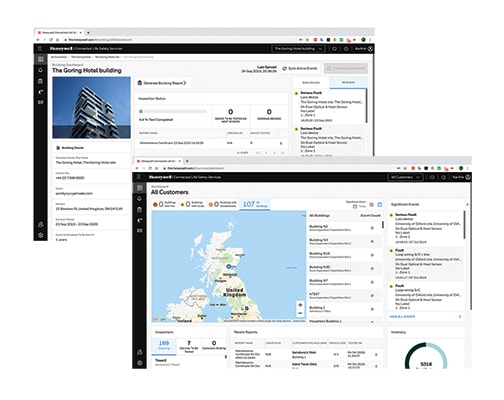Click Sync Active Events button

[x=300, y=68]
